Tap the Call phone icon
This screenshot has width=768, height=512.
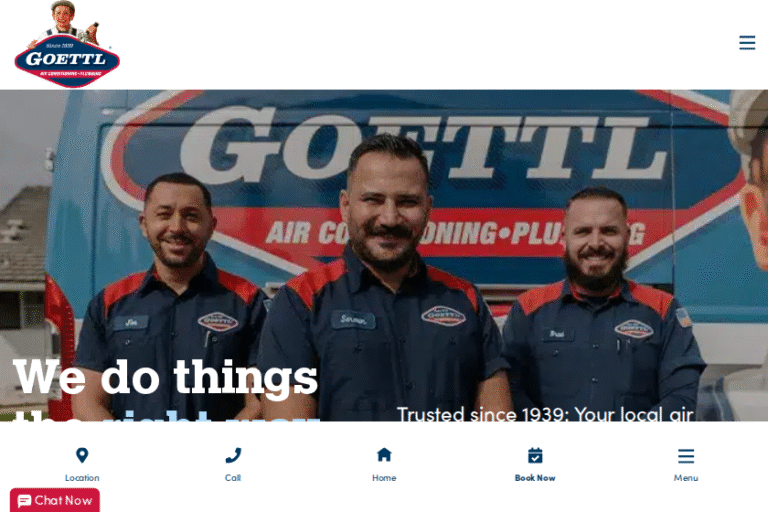[233, 455]
